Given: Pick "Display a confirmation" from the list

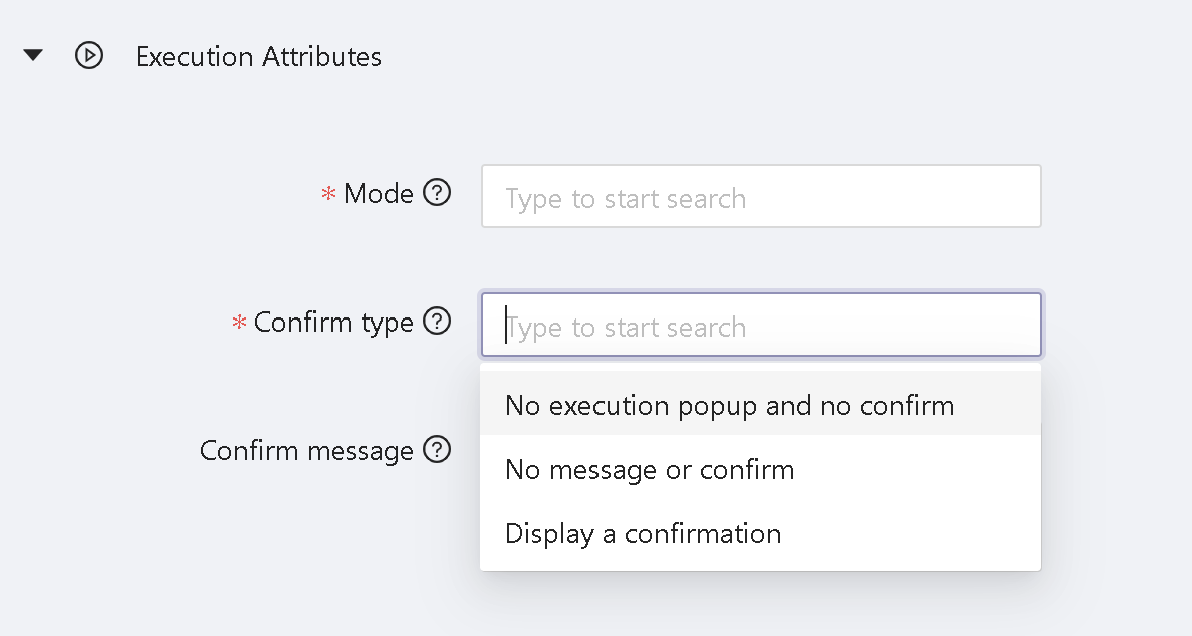Looking at the screenshot, I should (x=643, y=533).
